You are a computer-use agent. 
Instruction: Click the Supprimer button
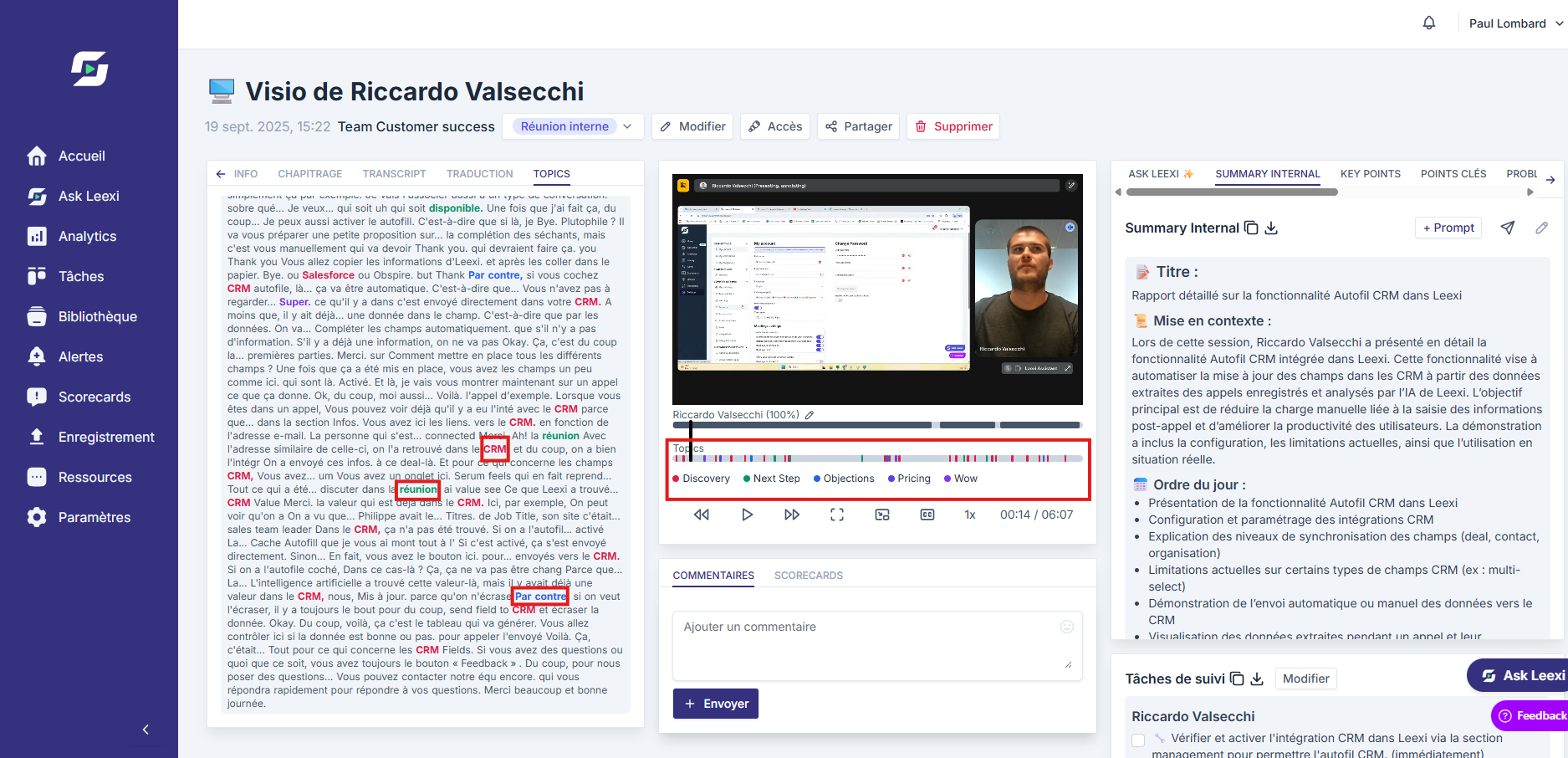[953, 126]
